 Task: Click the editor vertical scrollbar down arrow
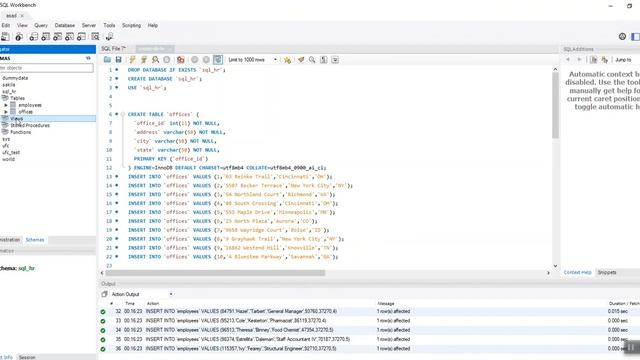555,266
